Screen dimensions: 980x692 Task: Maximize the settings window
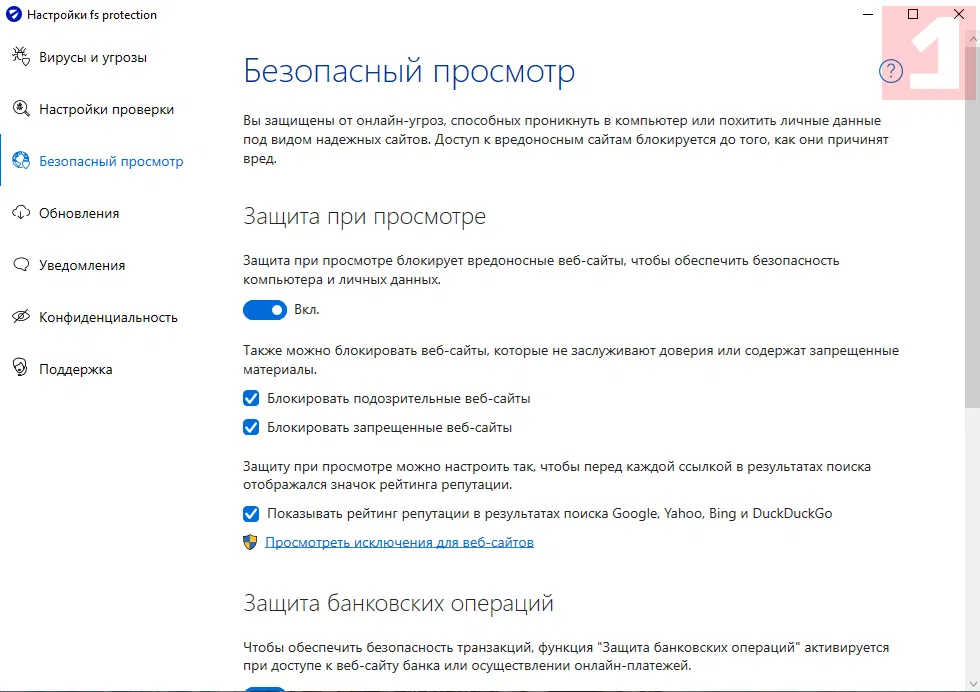point(913,14)
